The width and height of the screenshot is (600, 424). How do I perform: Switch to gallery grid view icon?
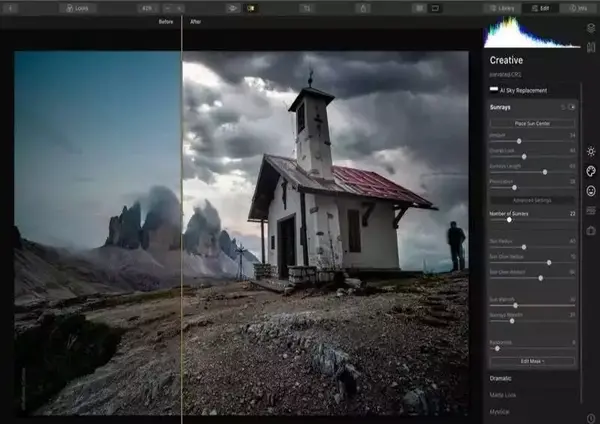pyautogui.click(x=420, y=8)
